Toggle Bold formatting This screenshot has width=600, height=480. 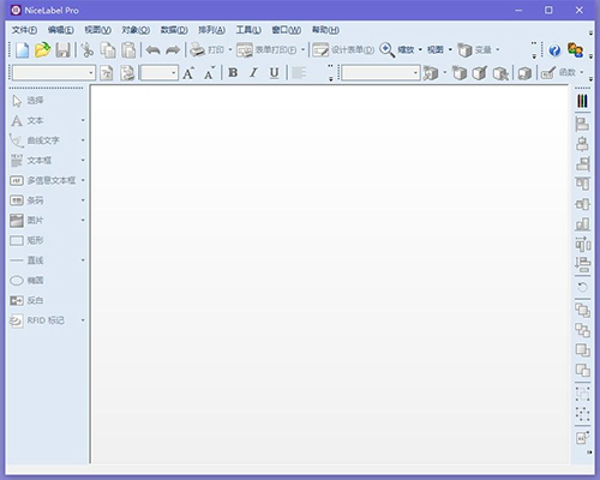click(233, 73)
